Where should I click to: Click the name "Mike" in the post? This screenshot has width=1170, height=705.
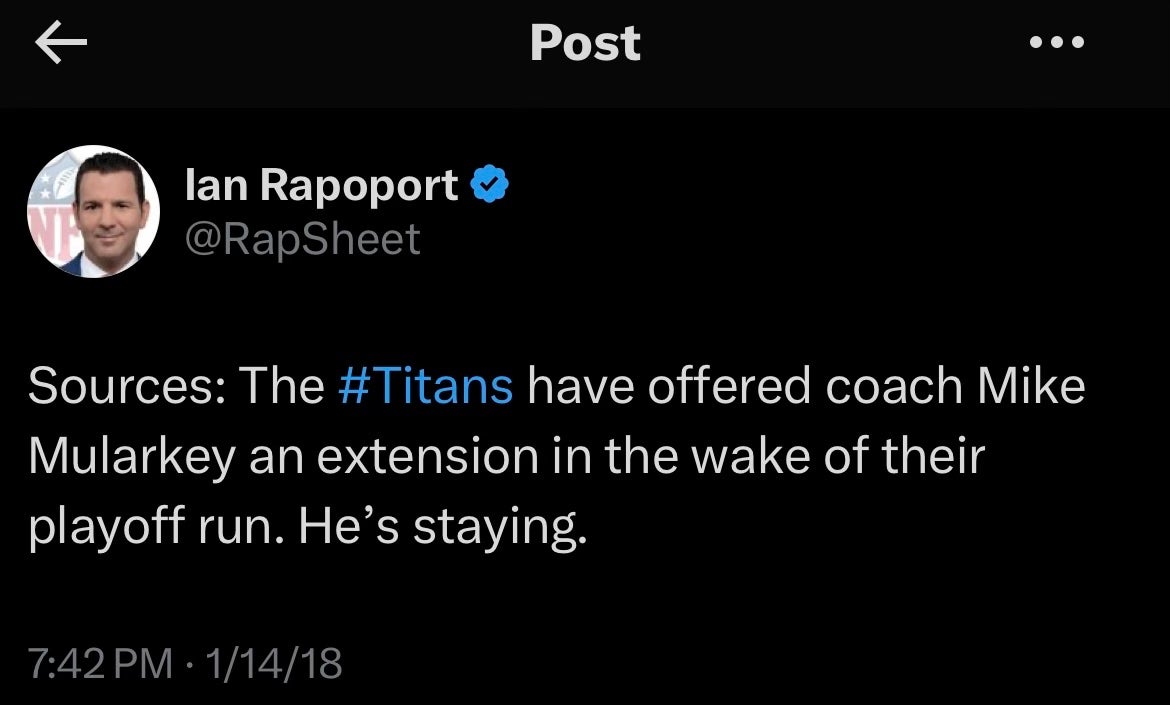(x=1034, y=387)
